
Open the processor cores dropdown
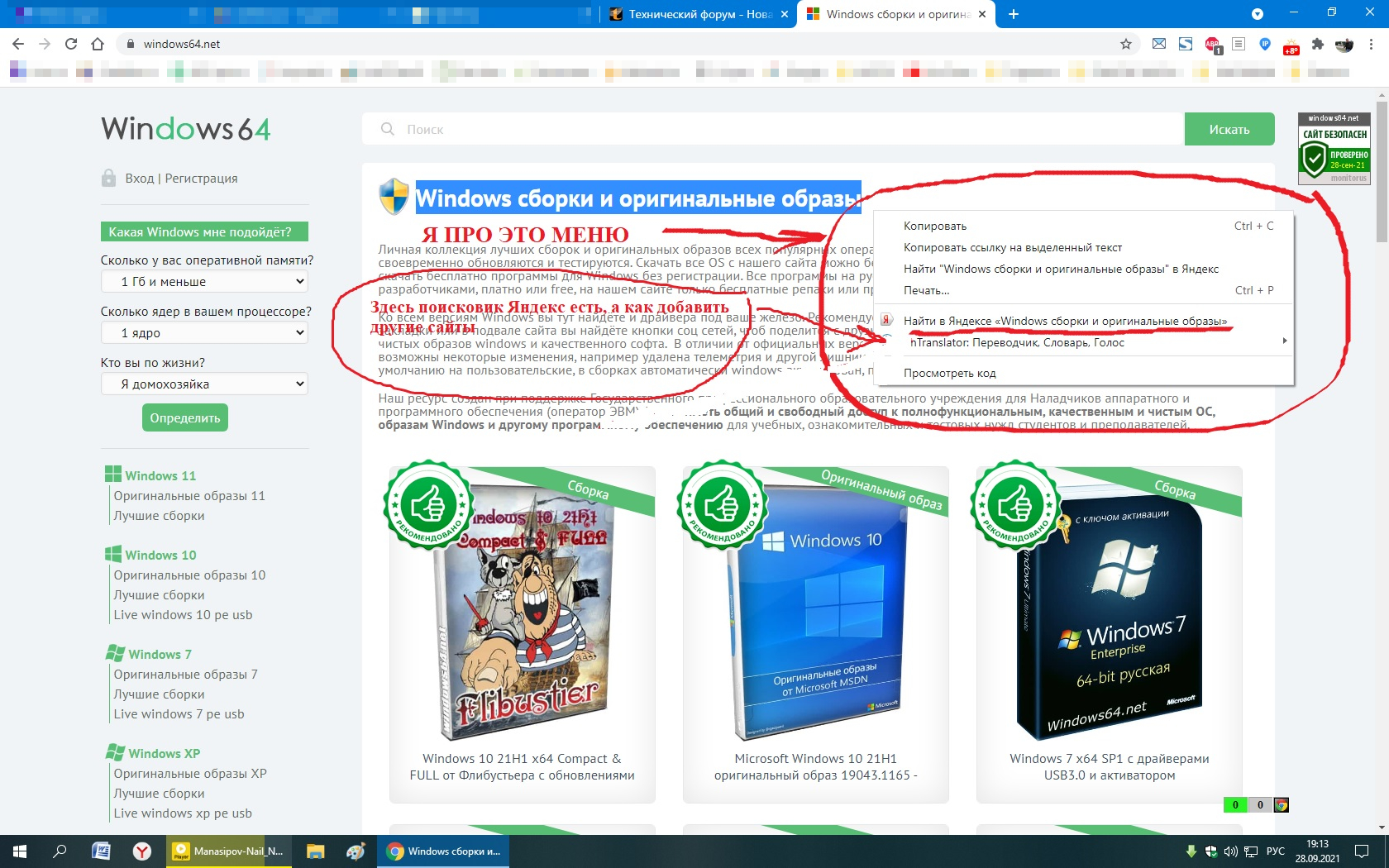204,333
